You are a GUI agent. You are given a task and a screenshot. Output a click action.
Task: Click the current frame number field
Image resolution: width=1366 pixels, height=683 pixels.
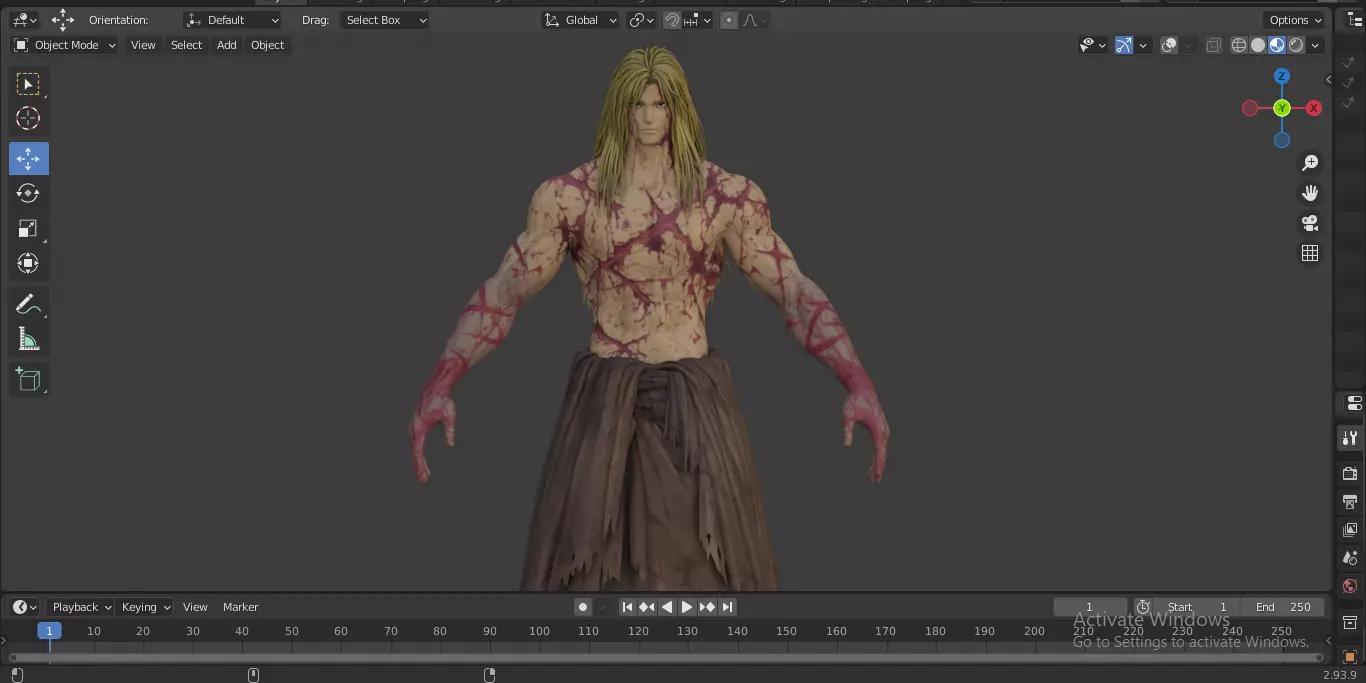[x=1090, y=607]
